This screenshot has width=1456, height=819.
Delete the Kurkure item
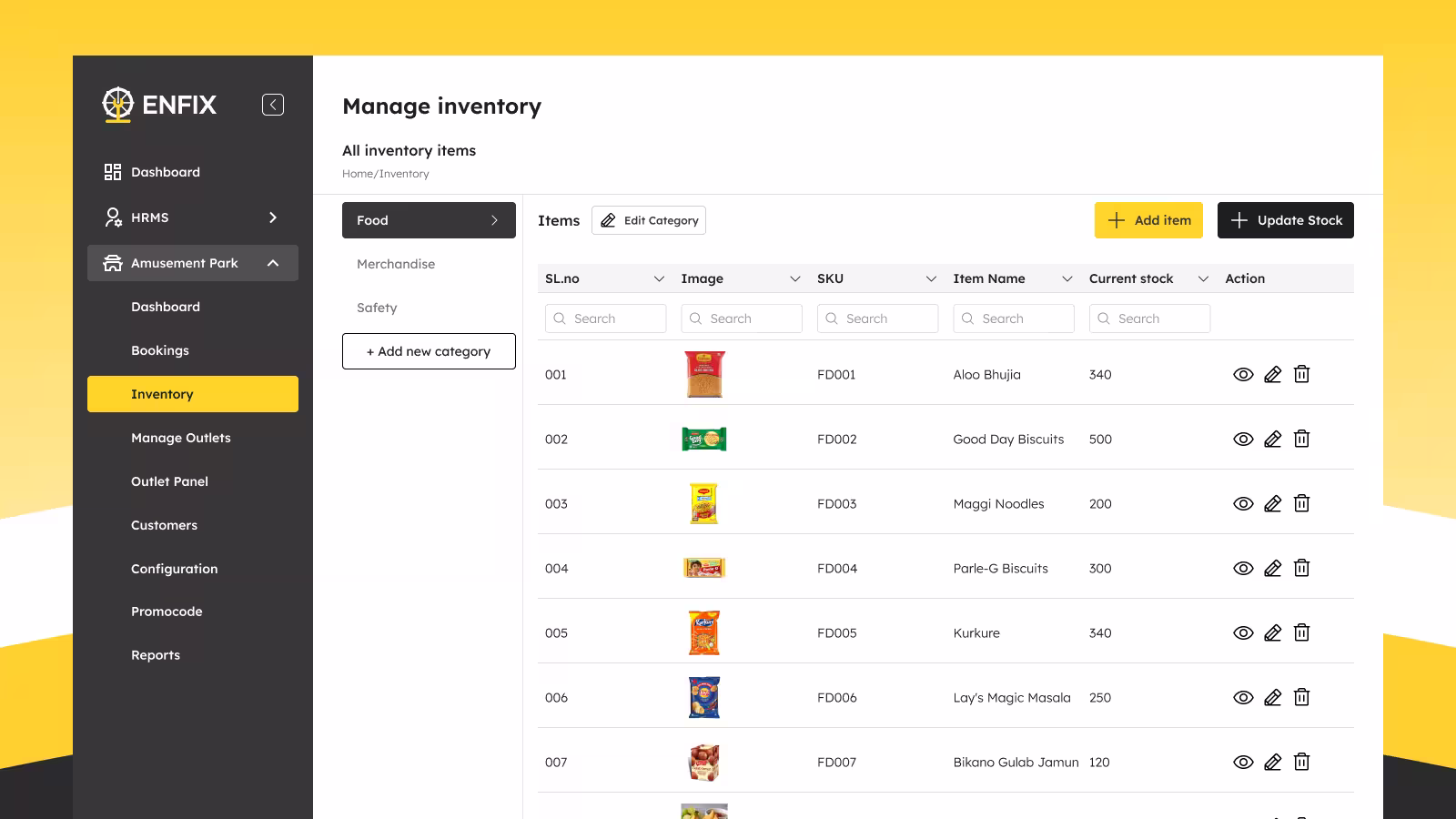click(x=1301, y=632)
